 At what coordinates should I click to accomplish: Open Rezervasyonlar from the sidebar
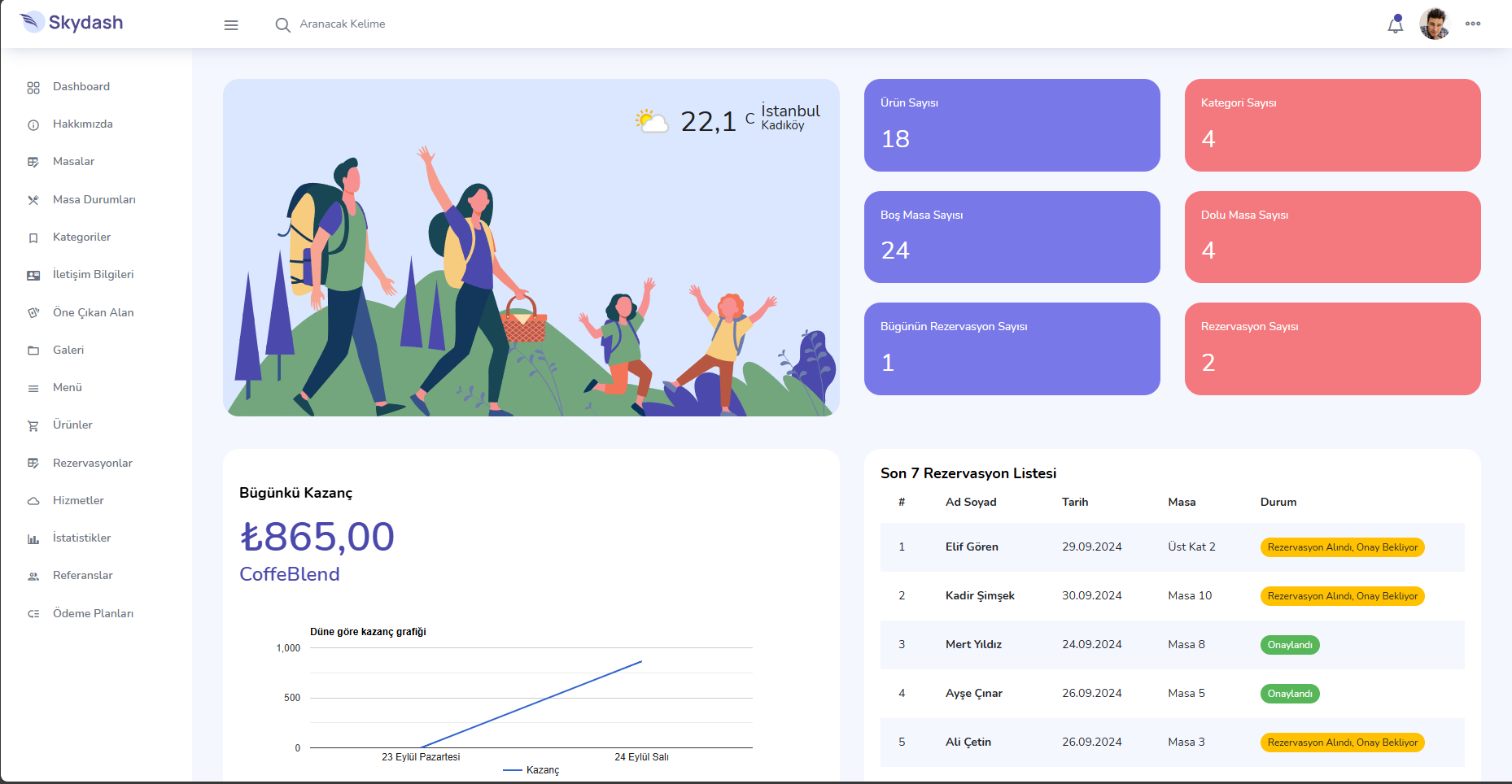pos(92,463)
